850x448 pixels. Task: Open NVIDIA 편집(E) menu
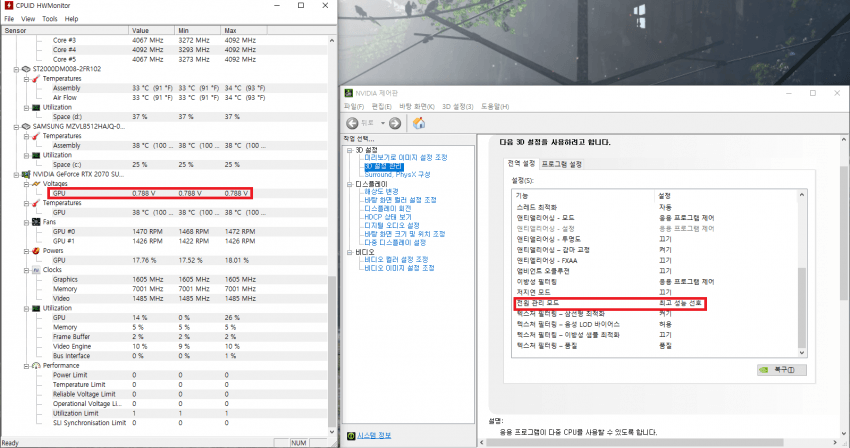point(382,106)
